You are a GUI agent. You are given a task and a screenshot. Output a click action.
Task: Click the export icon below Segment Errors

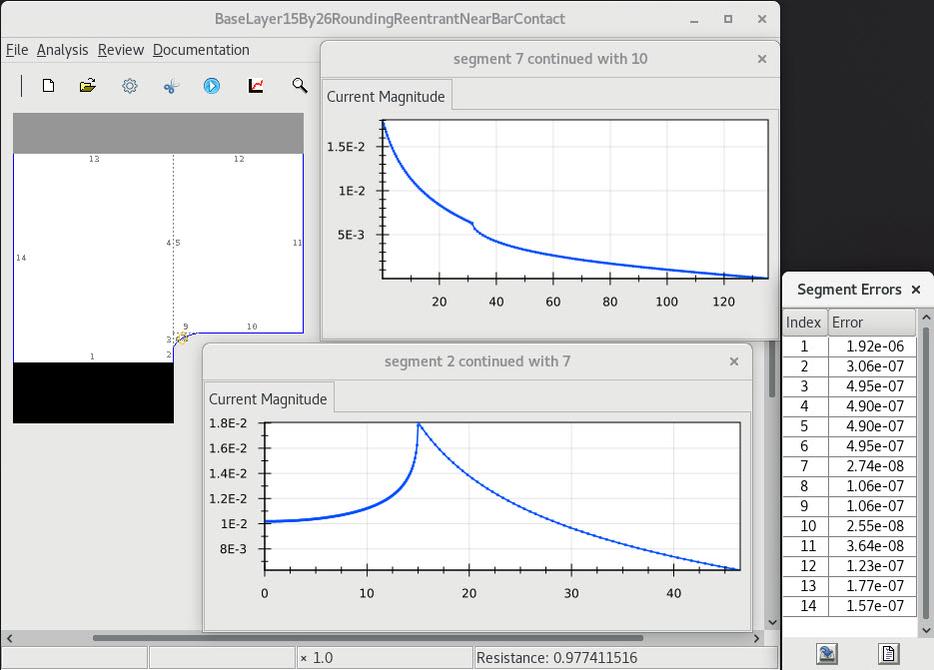tap(827, 654)
